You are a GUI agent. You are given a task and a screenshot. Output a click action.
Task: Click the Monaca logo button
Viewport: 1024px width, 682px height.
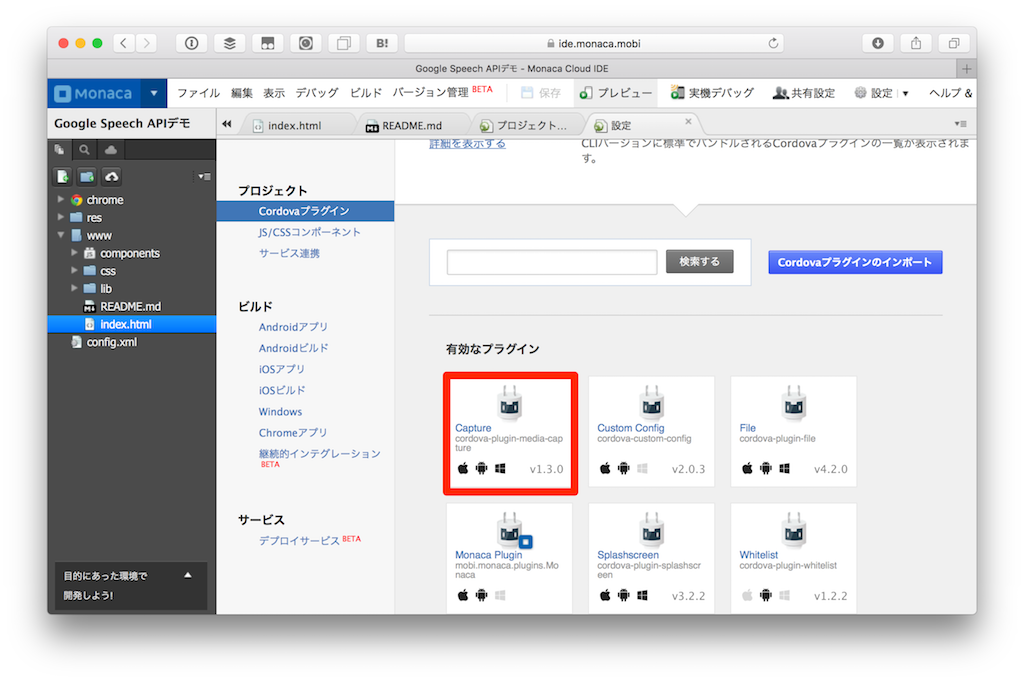coord(94,93)
